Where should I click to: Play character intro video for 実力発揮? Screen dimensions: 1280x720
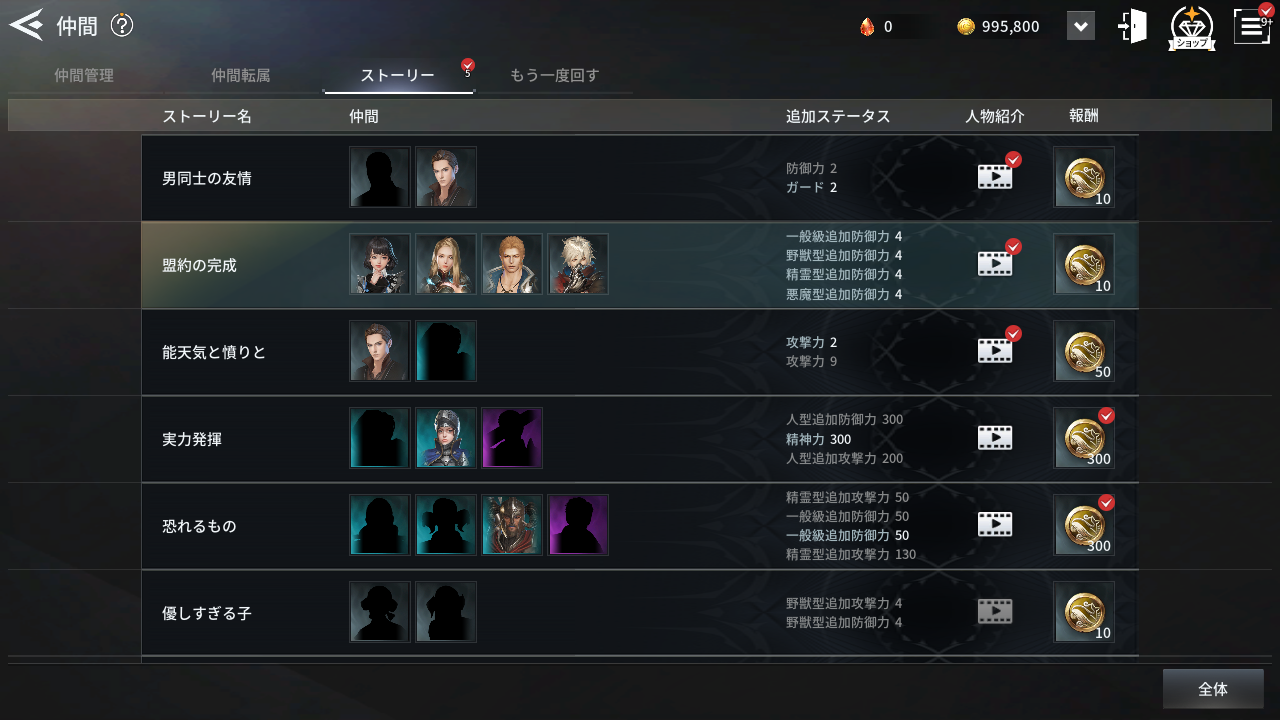pos(995,438)
